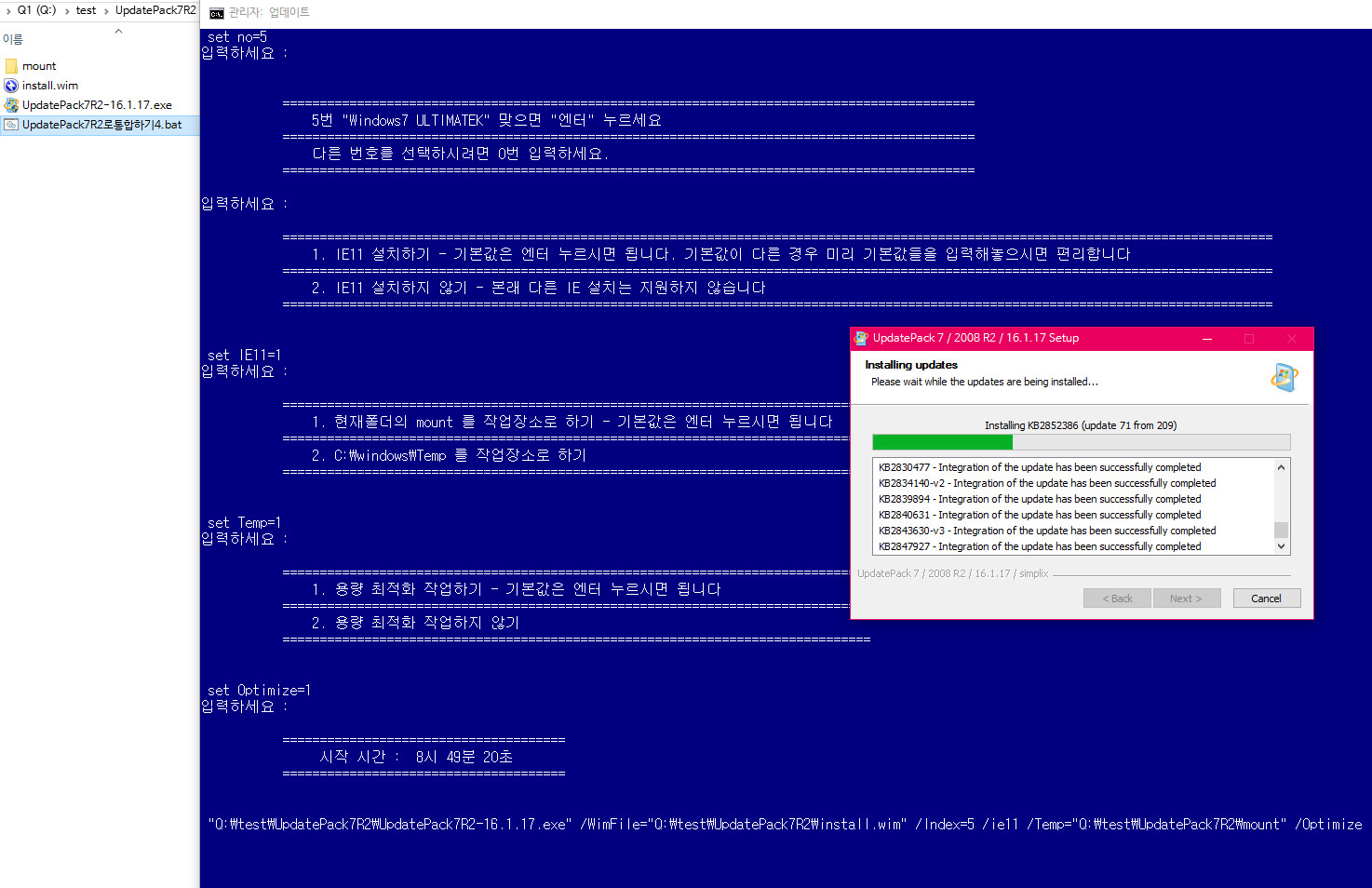Click the set Temp=1 console line
The image size is (1372, 888).
click(x=245, y=522)
